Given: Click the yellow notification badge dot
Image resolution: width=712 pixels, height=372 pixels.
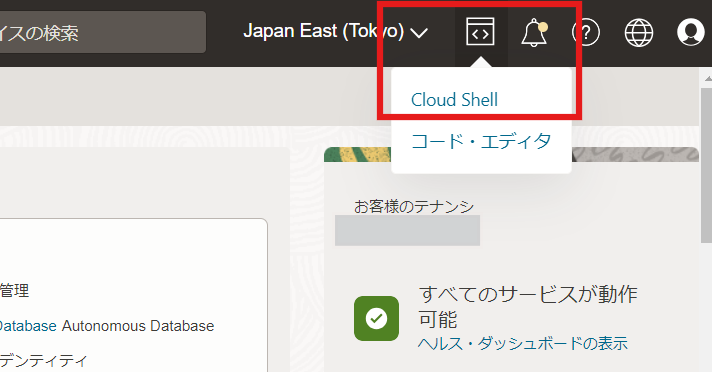Looking at the screenshot, I should coord(543,27).
